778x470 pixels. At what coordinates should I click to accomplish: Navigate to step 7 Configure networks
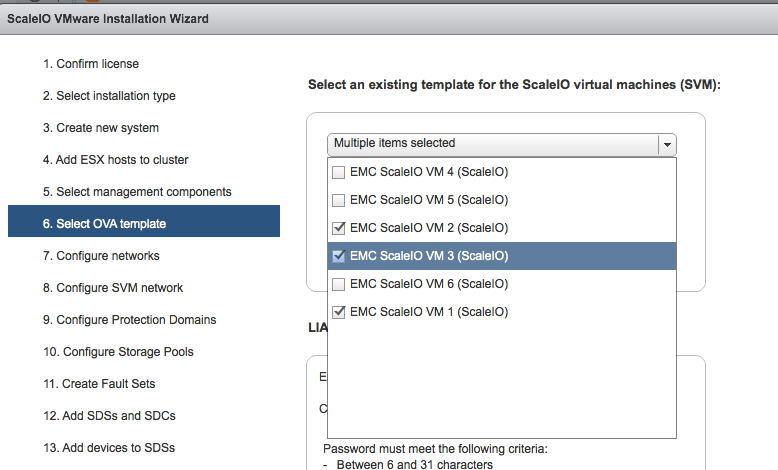101,256
